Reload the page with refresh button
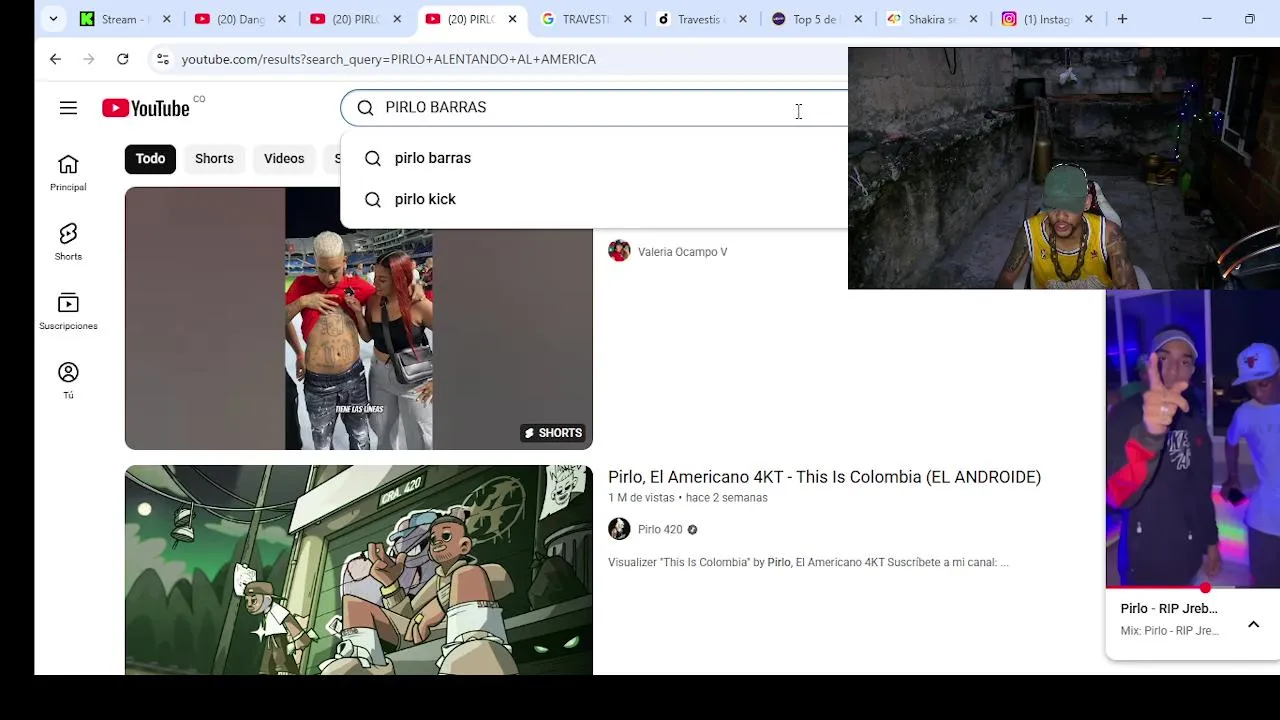Screen dimensions: 1280x720 click(x=122, y=59)
